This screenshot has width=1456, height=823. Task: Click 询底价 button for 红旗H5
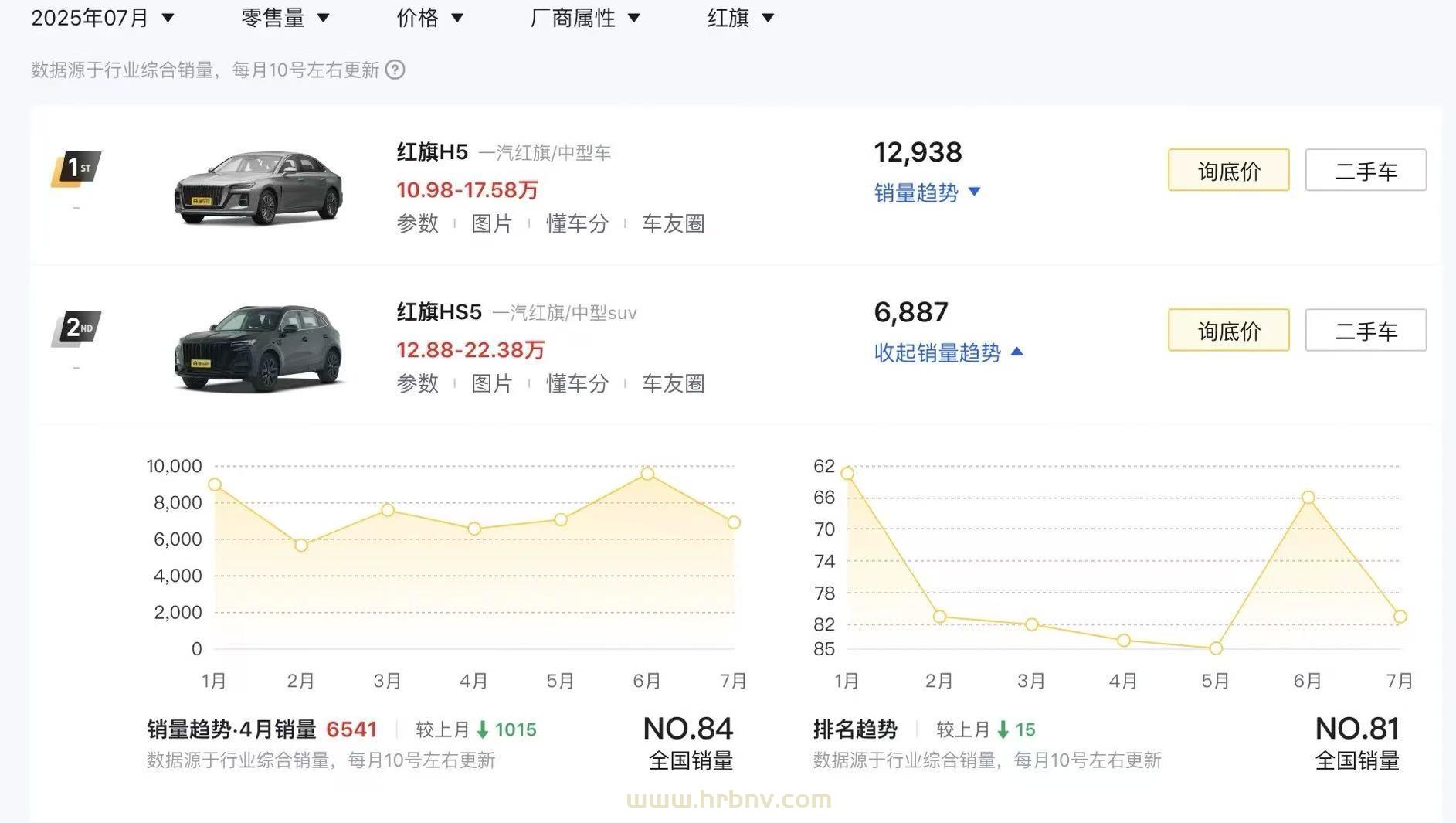point(1228,171)
